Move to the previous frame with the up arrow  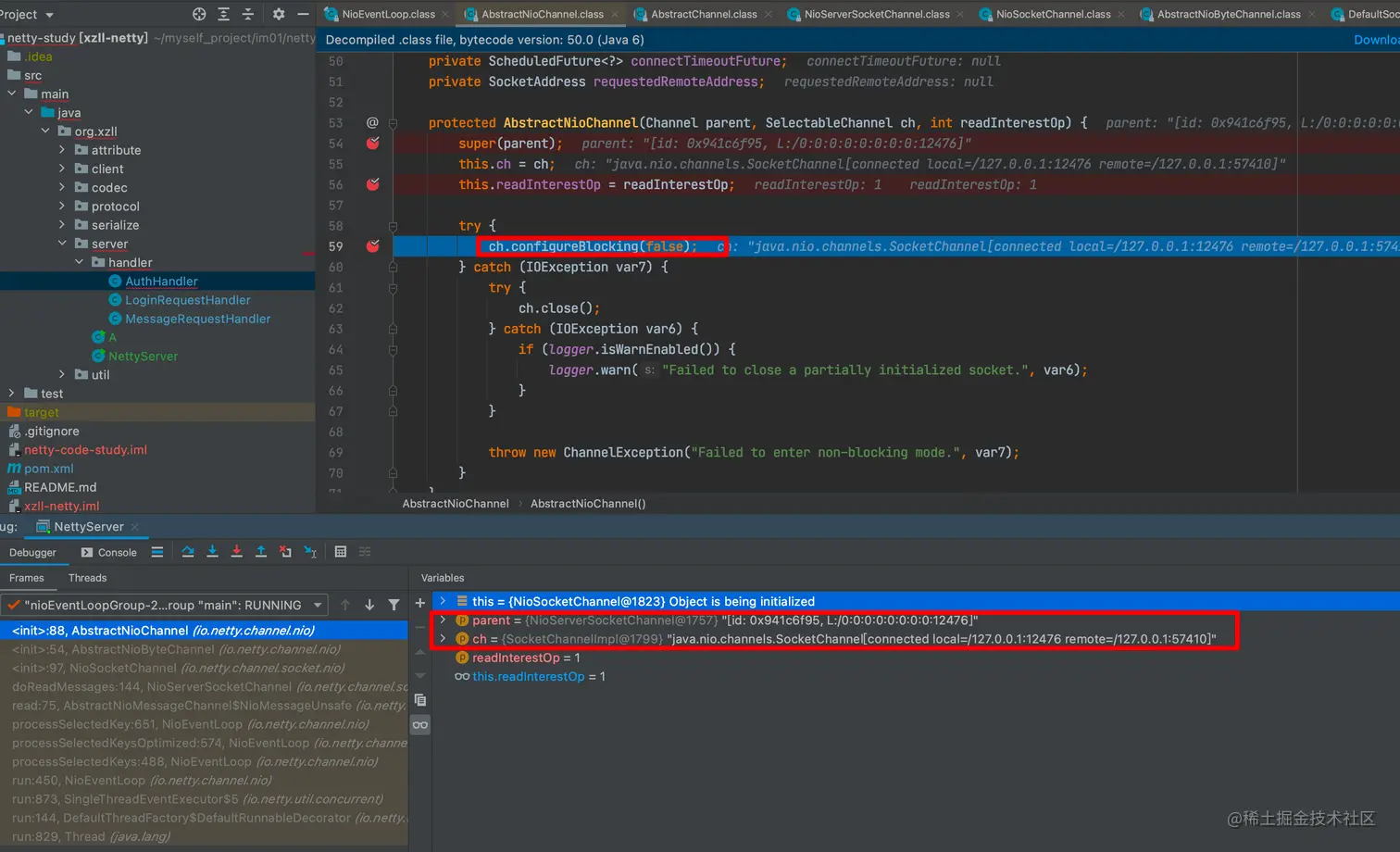[345, 605]
